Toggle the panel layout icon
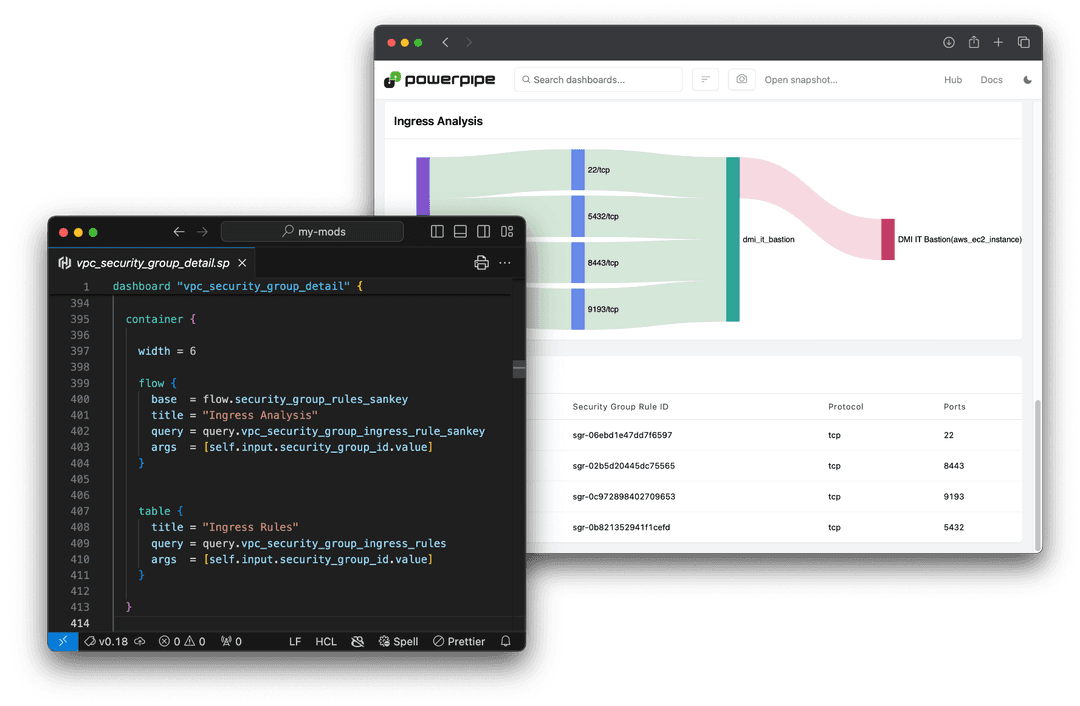The image size is (1080, 706). [460, 231]
